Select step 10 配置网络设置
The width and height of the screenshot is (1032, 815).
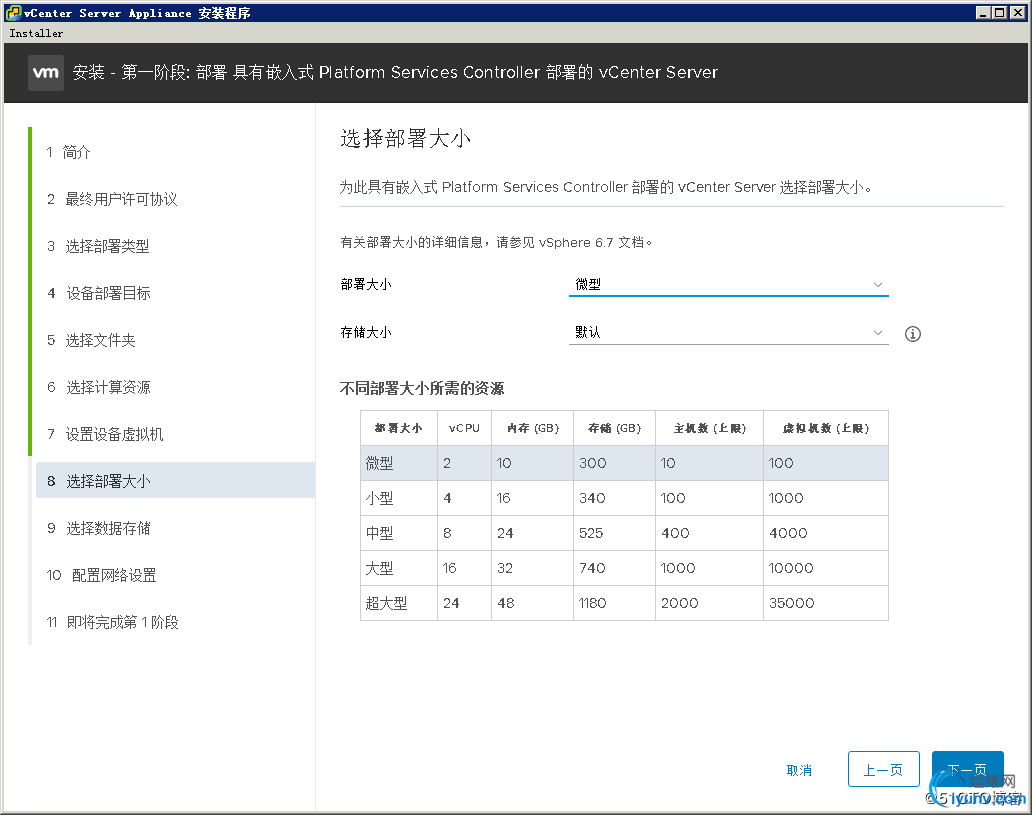[102, 575]
